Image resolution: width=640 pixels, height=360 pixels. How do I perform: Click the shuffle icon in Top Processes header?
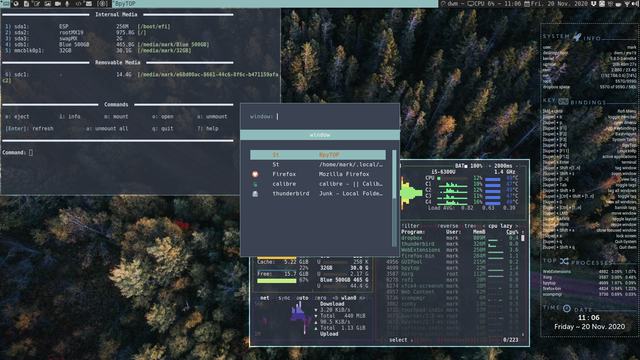click(564, 261)
